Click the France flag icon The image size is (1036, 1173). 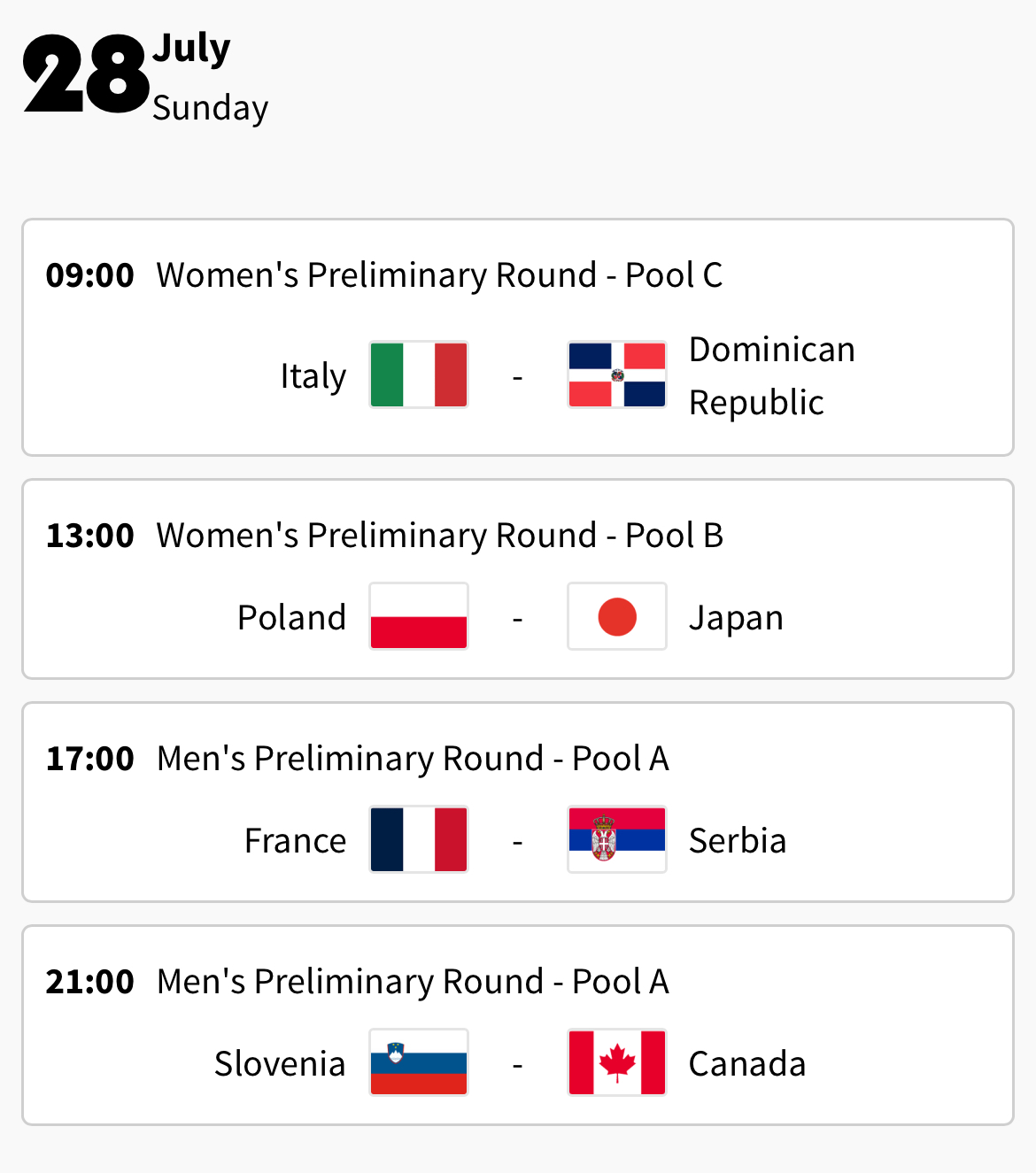coord(419,839)
